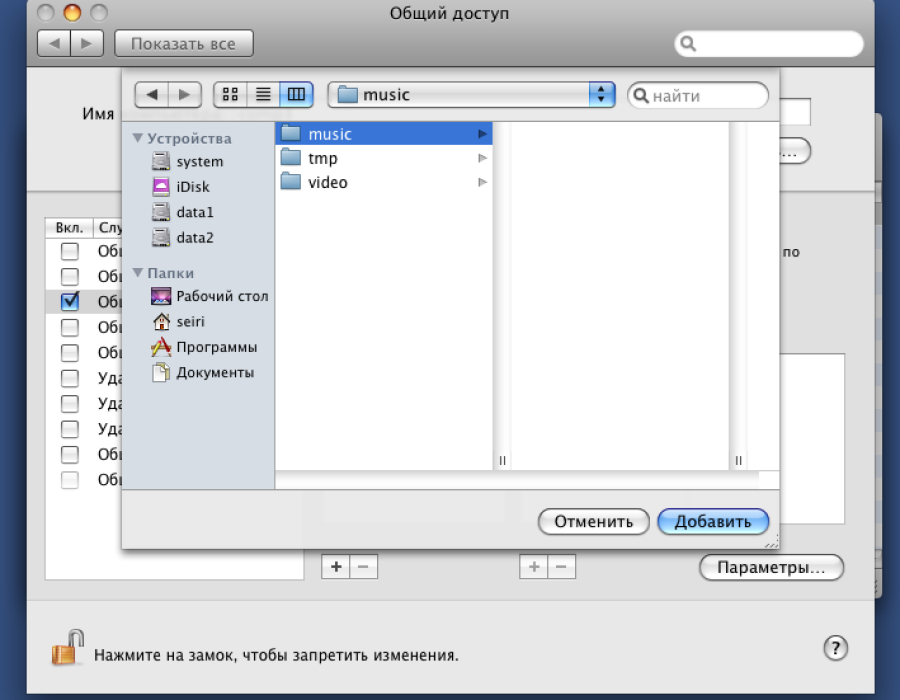This screenshot has width=900, height=700.
Task: Open iDisk from the sidebar
Action: 181,187
